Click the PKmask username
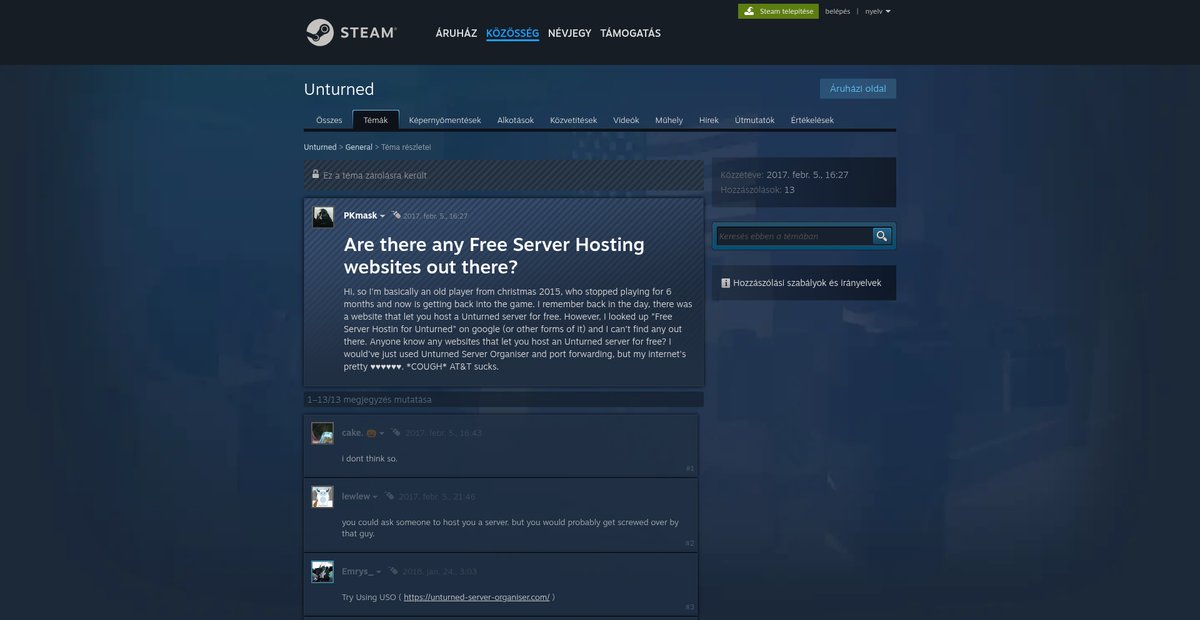The width and height of the screenshot is (1200, 620). [x=359, y=216]
